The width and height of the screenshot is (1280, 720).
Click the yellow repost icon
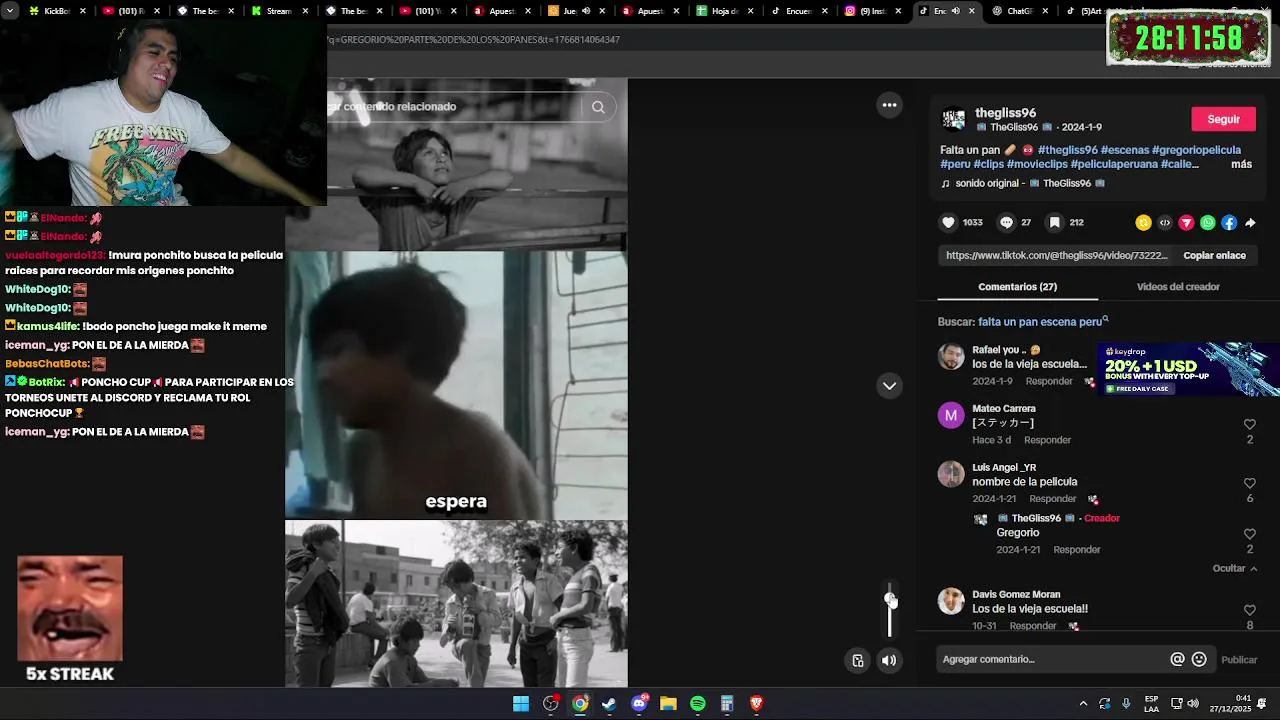point(1143,223)
